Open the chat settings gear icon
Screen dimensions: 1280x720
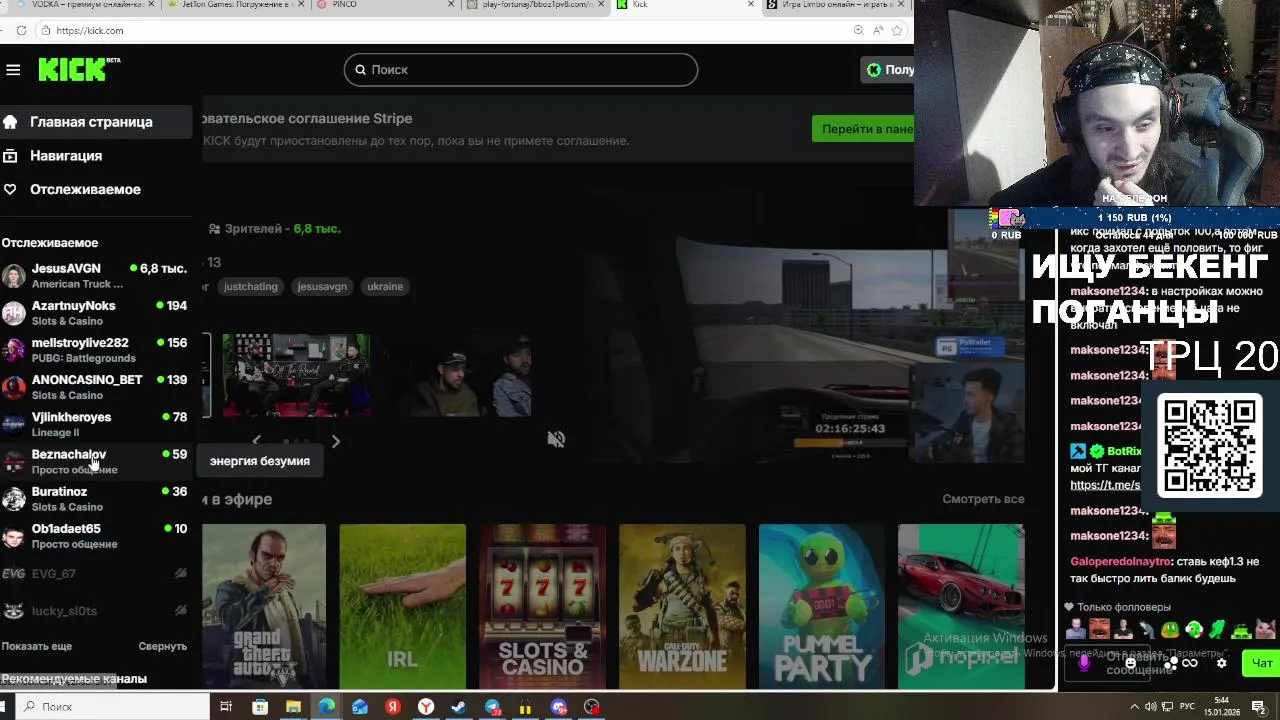pyautogui.click(x=1221, y=662)
